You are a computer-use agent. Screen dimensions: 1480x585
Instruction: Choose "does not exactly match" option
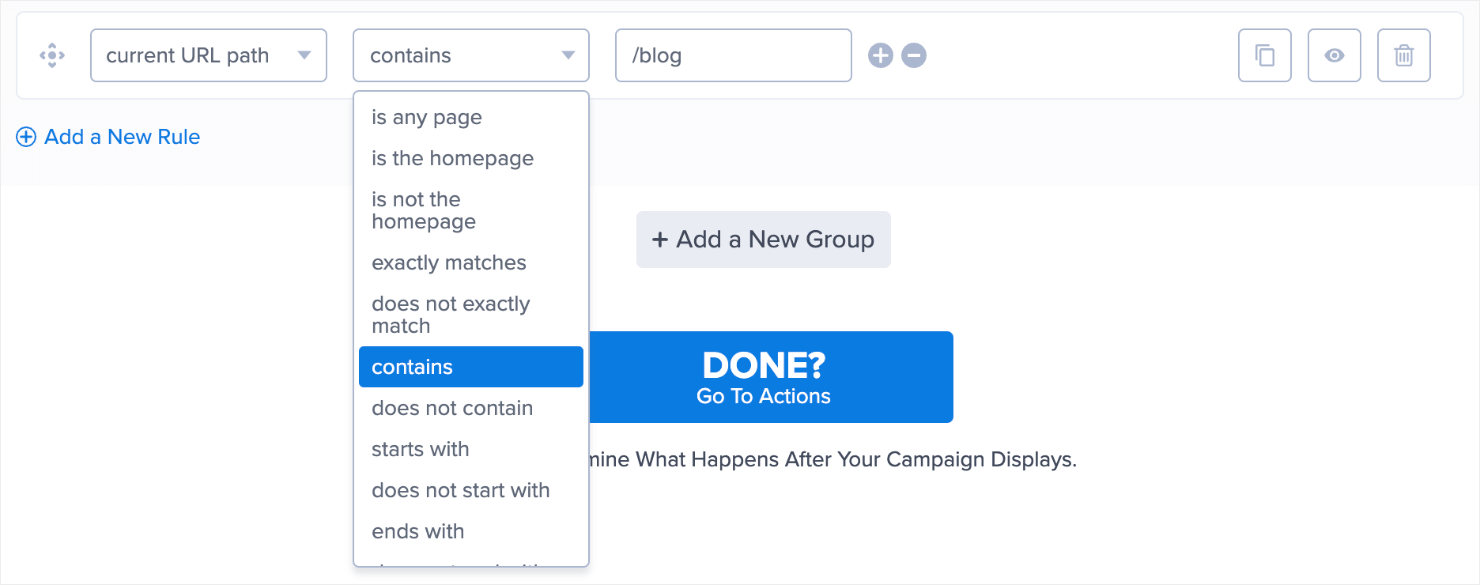coord(451,314)
